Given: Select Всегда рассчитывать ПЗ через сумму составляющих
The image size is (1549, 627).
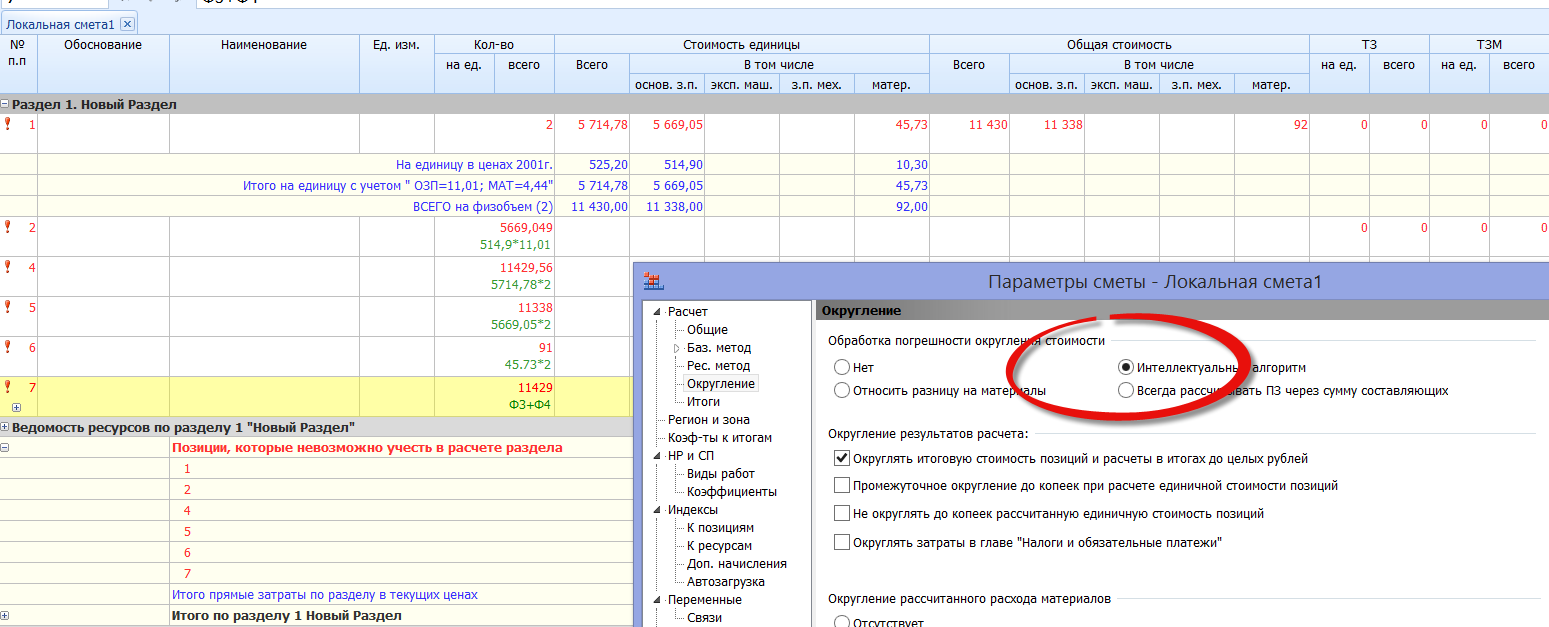Looking at the screenshot, I should point(1126,390).
